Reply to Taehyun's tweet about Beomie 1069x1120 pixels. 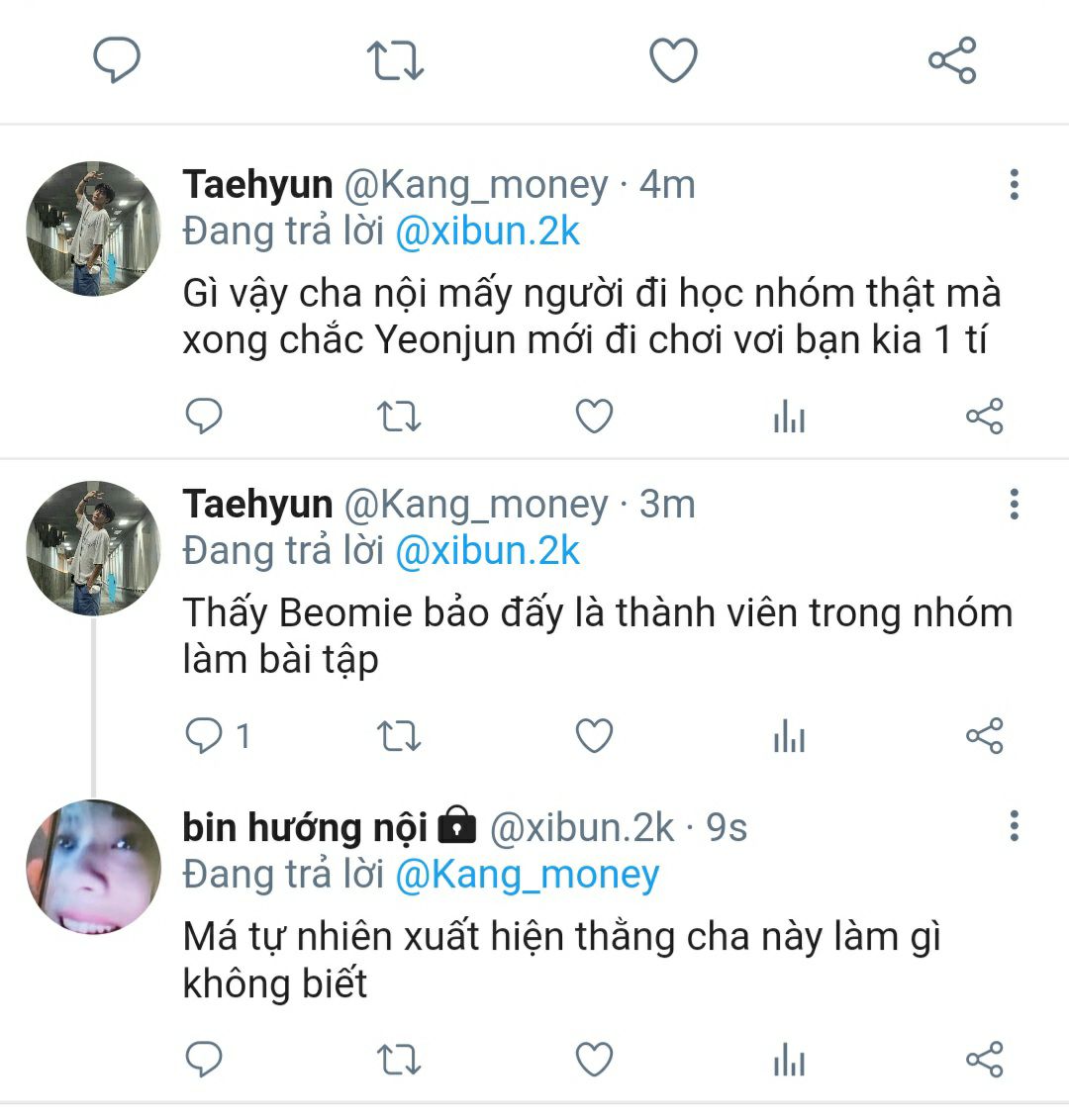point(206,736)
